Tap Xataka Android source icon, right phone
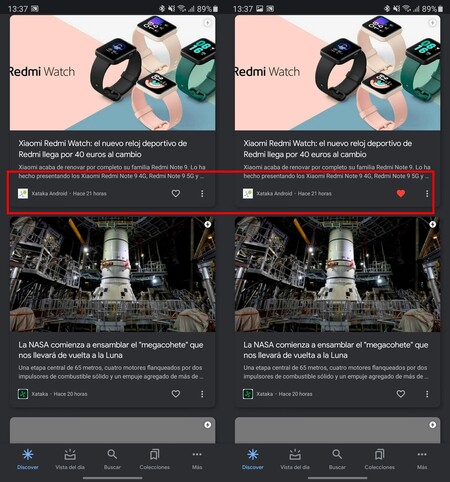 tap(248, 193)
